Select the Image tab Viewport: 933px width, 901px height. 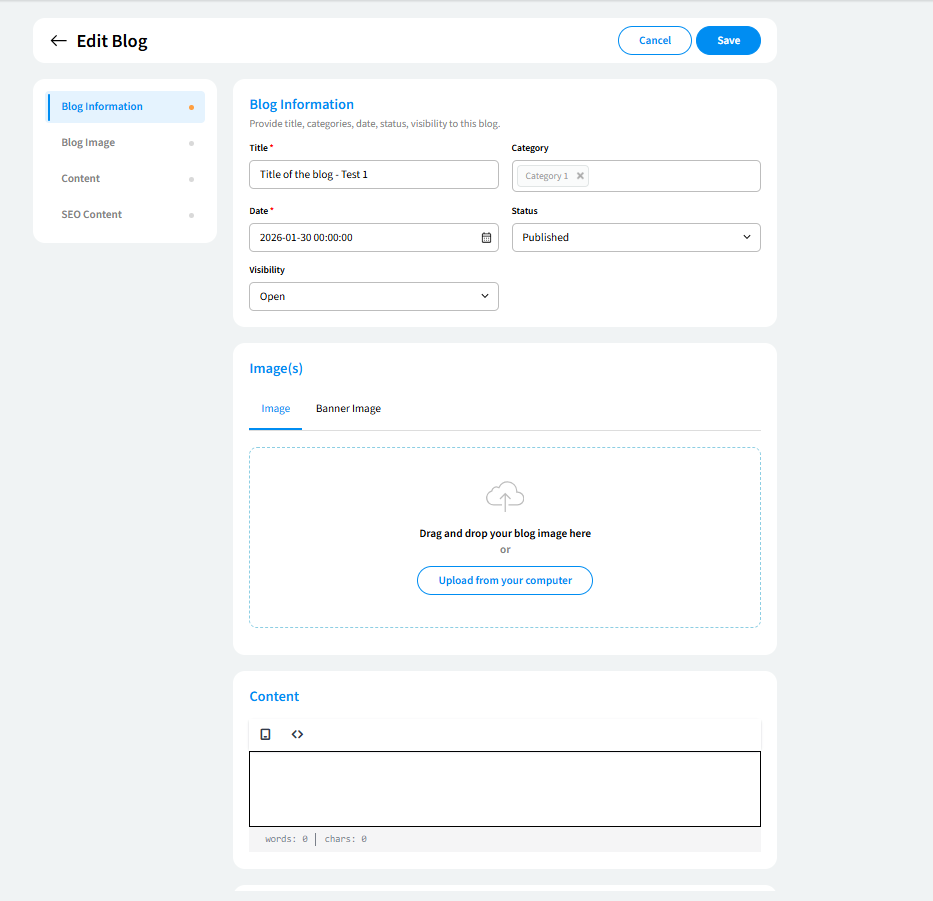(x=276, y=409)
